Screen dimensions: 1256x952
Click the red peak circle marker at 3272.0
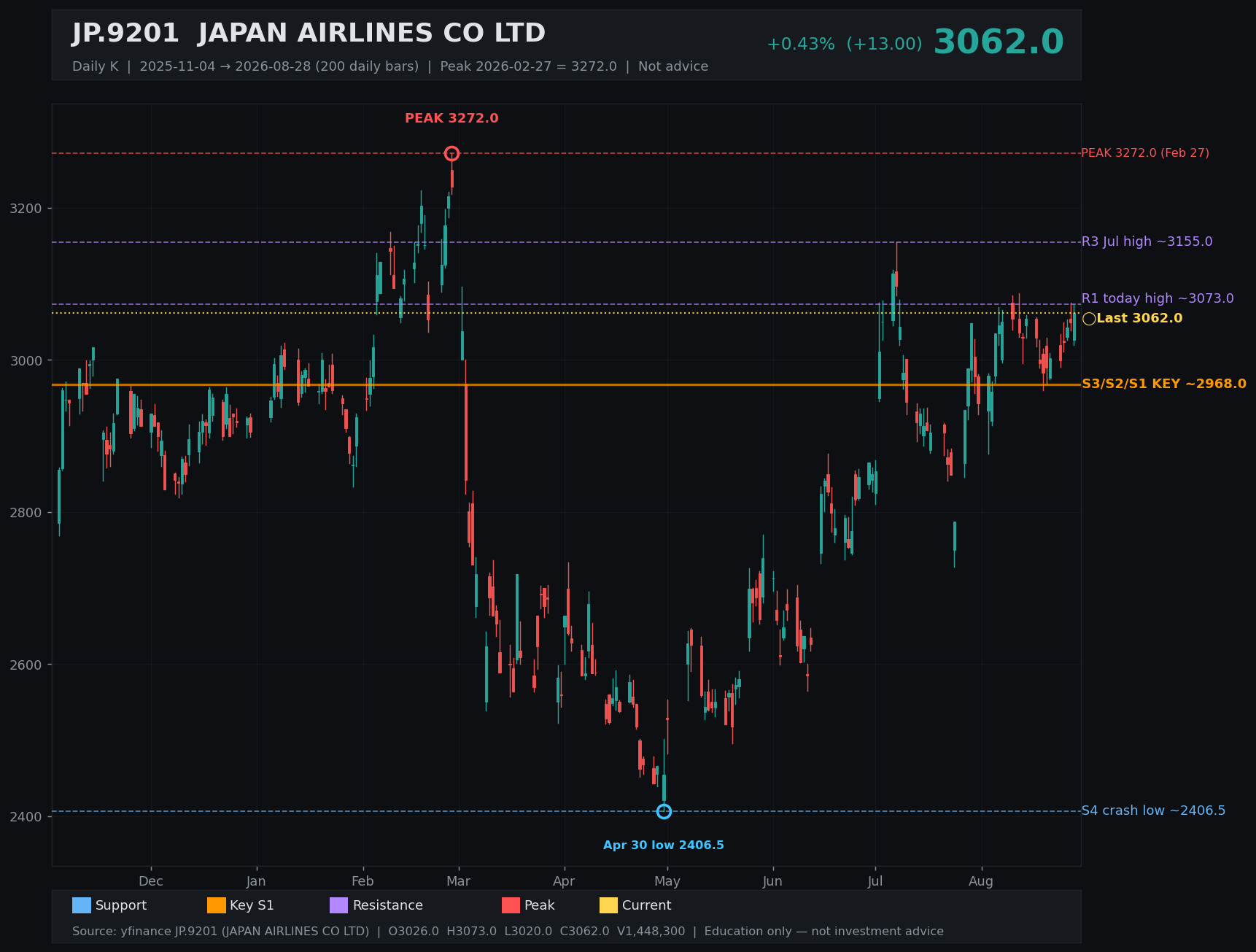tap(451, 153)
